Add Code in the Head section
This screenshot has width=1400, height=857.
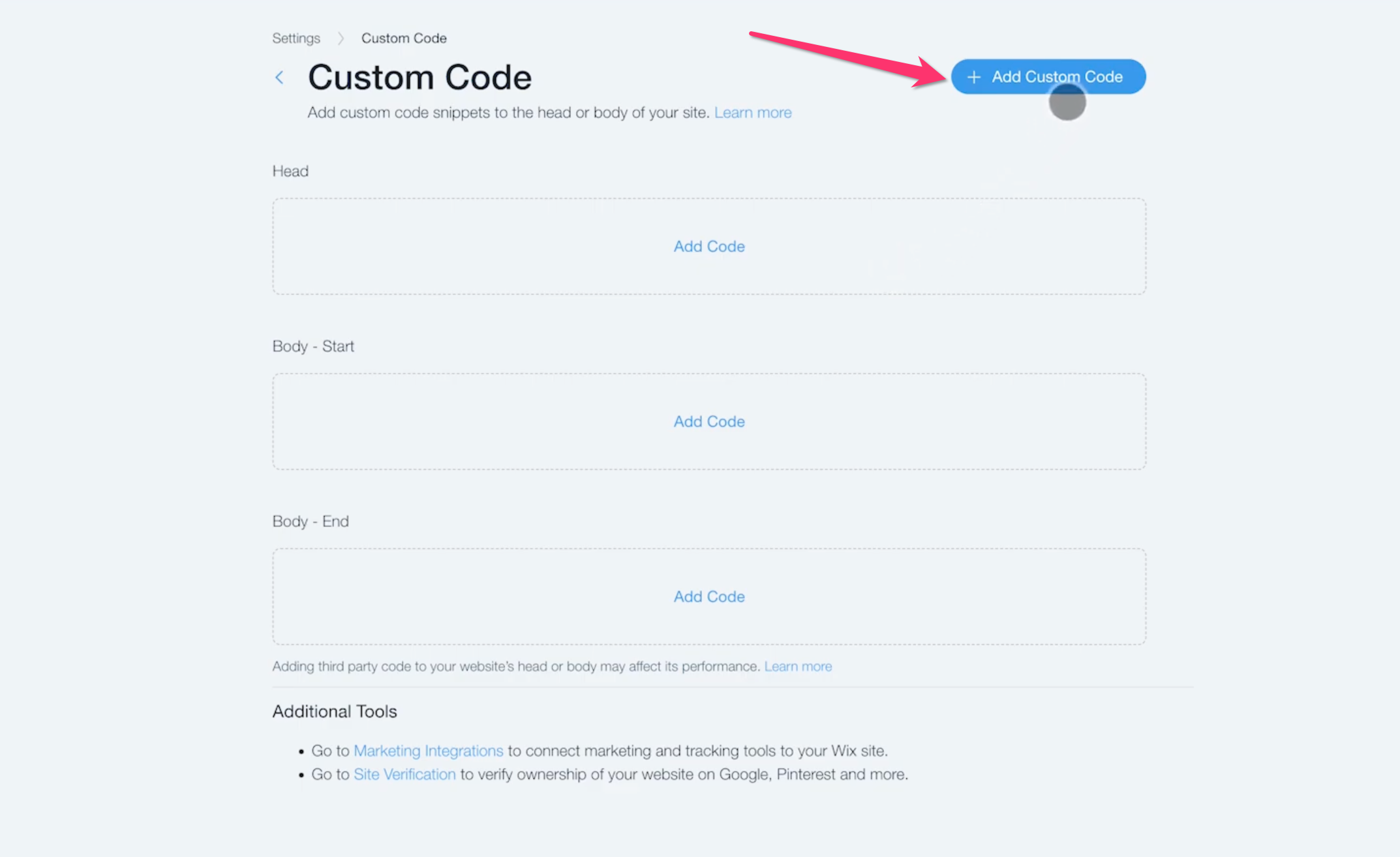(709, 247)
